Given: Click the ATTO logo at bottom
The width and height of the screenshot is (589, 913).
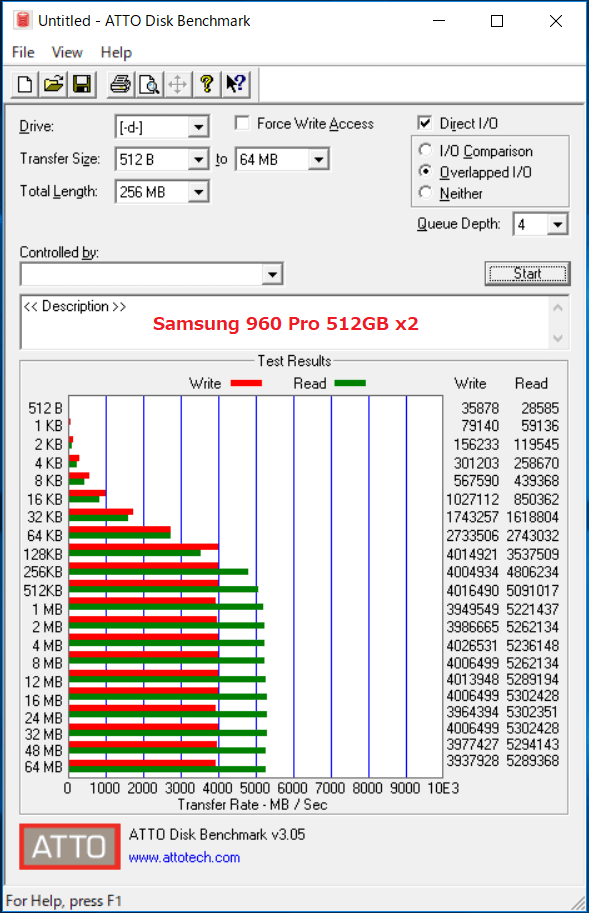Looking at the screenshot, I should (70, 847).
